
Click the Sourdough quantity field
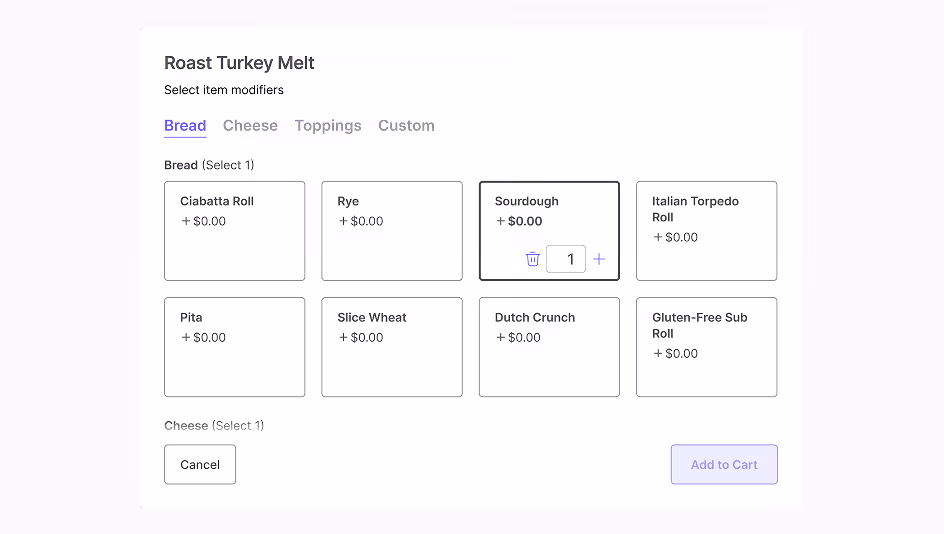tap(566, 259)
